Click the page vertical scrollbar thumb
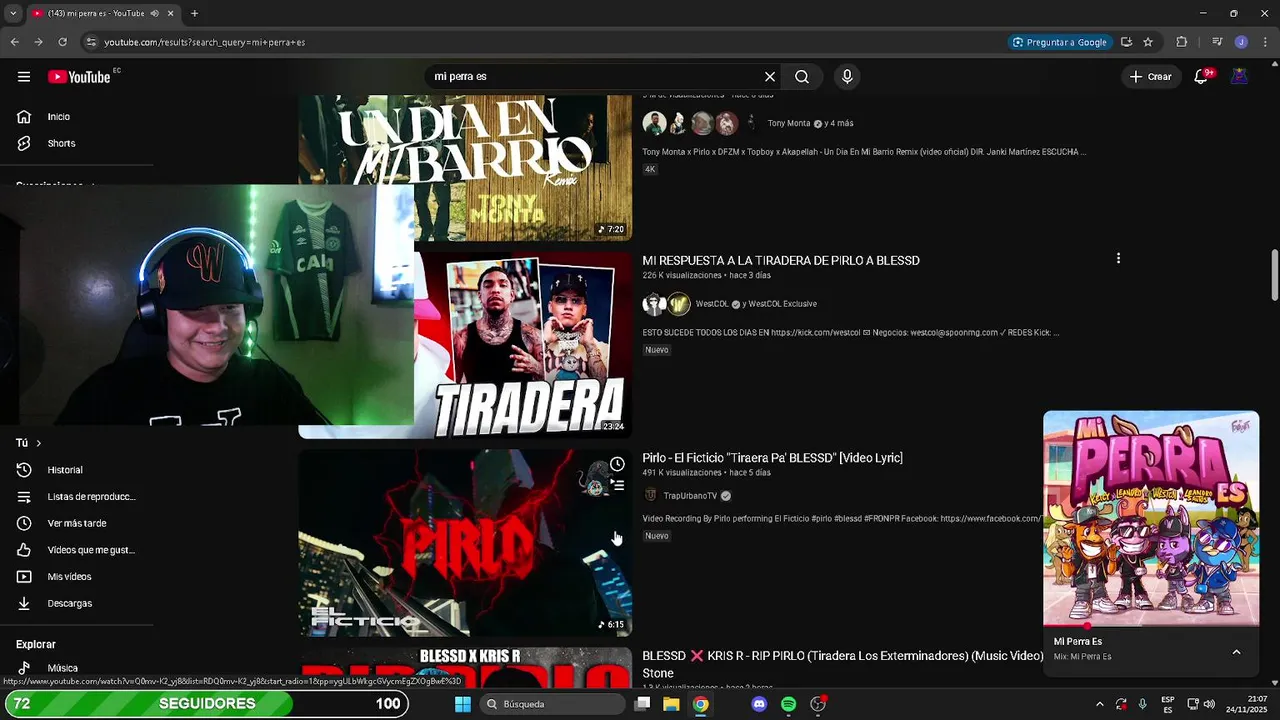Image resolution: width=1280 pixels, height=720 pixels. (1275, 274)
